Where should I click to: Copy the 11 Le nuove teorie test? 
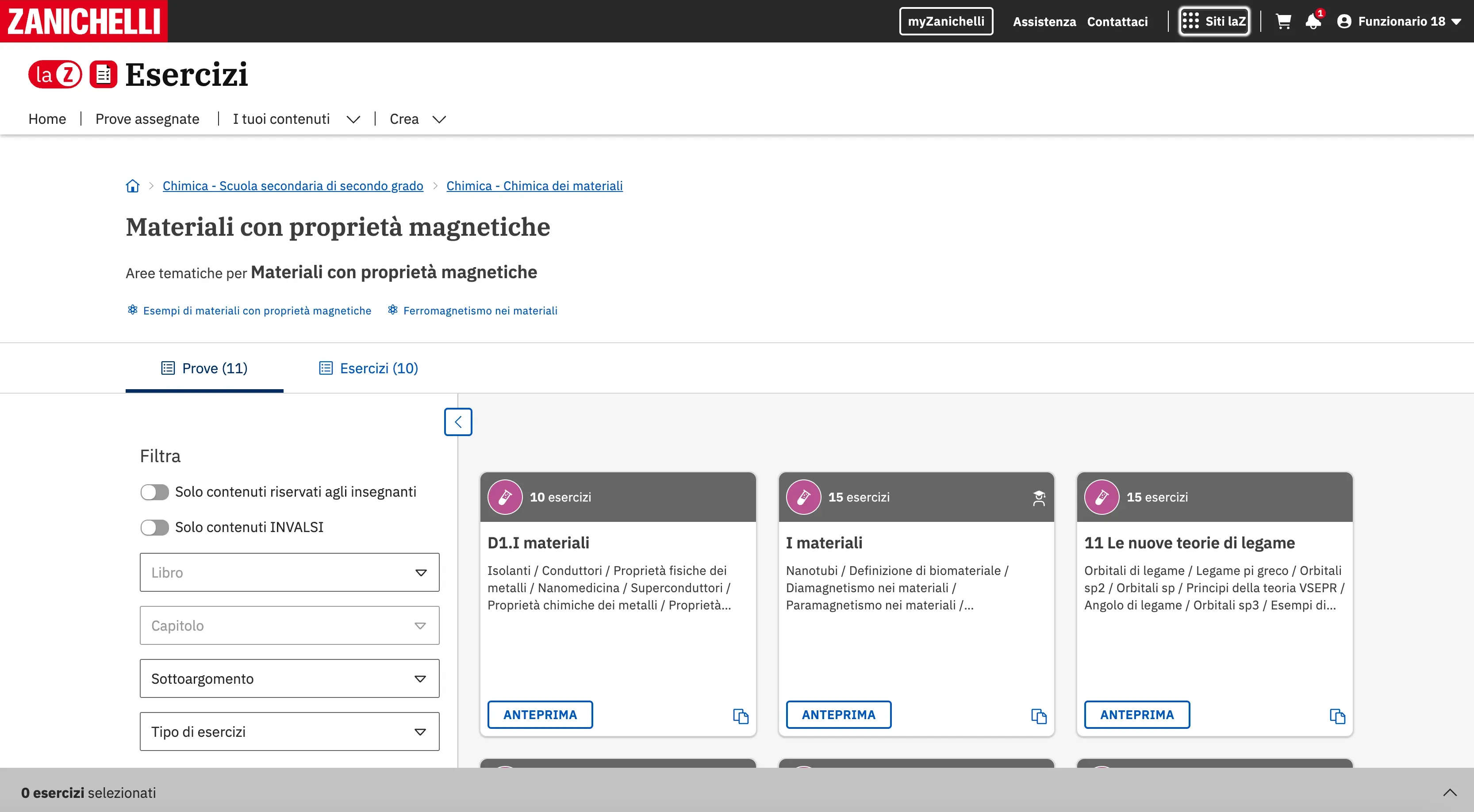(x=1337, y=716)
